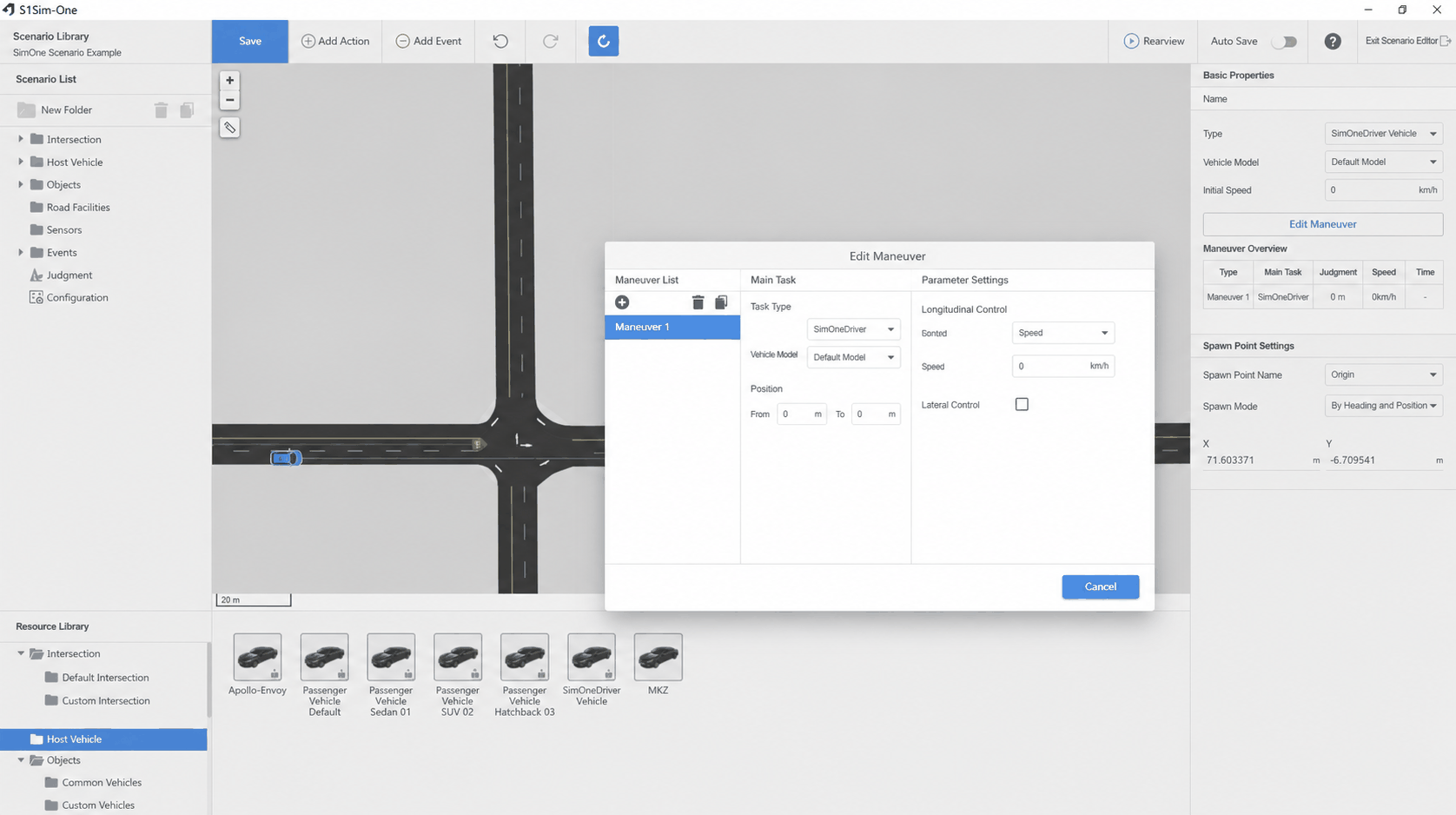Expand the Events folder in Scenario List
This screenshot has width=1456, height=815.
(x=21, y=252)
